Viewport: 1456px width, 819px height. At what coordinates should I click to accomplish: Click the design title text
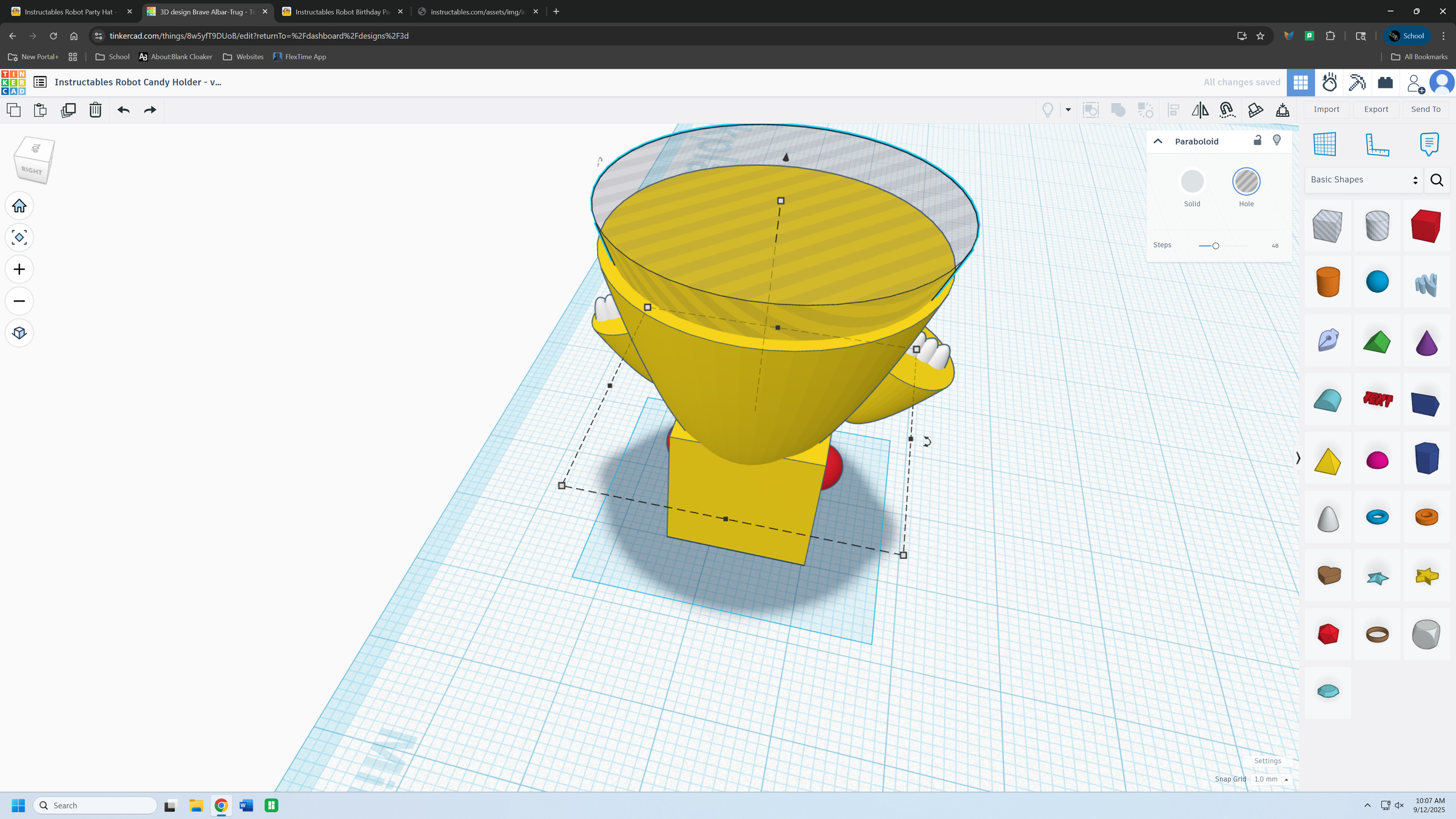[138, 83]
